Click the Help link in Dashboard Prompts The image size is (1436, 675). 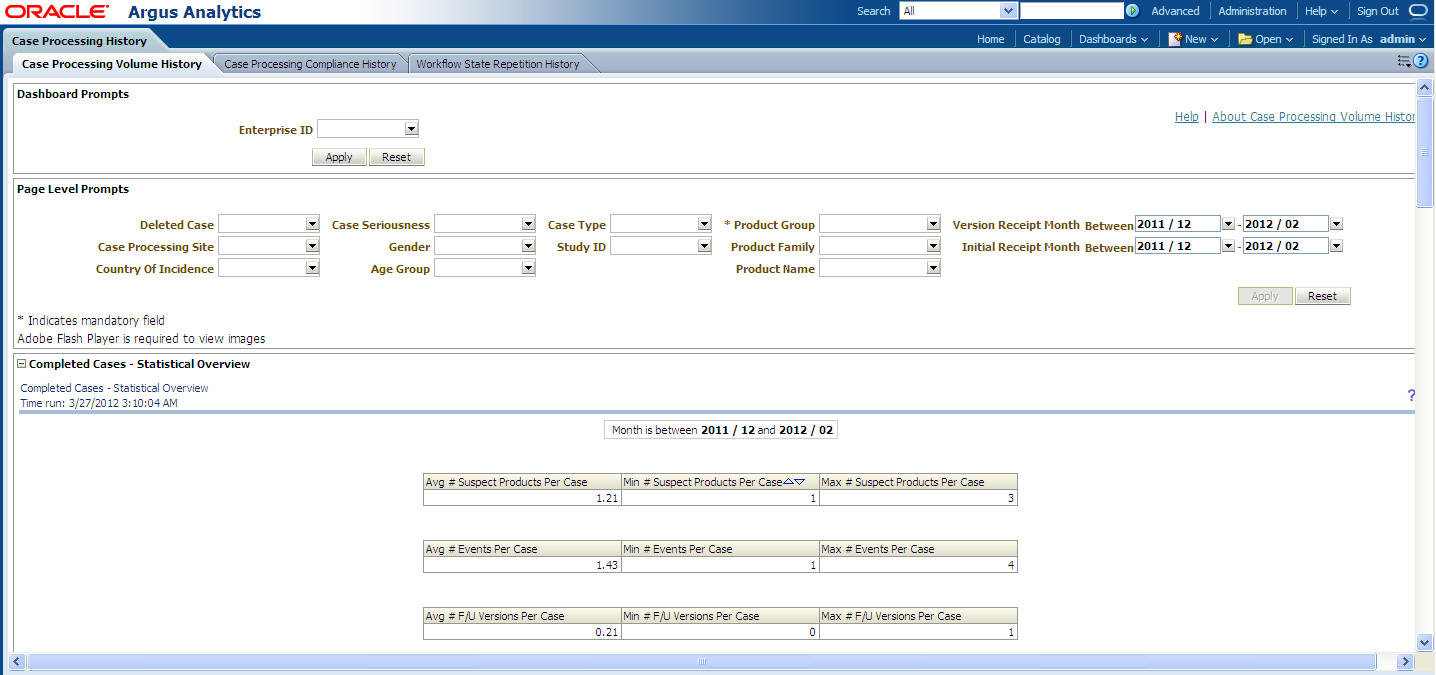1187,117
